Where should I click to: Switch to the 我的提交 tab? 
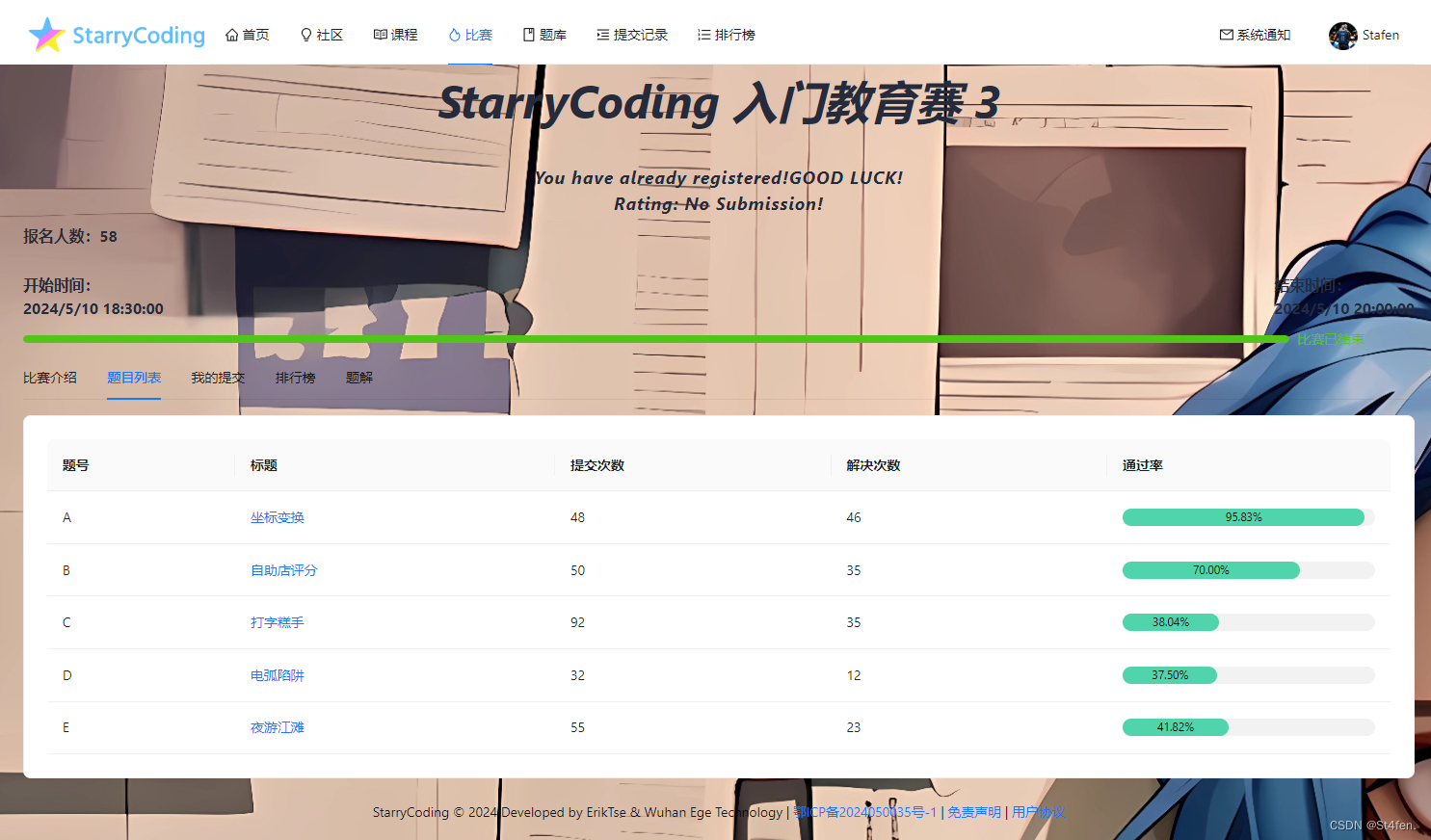click(x=218, y=378)
